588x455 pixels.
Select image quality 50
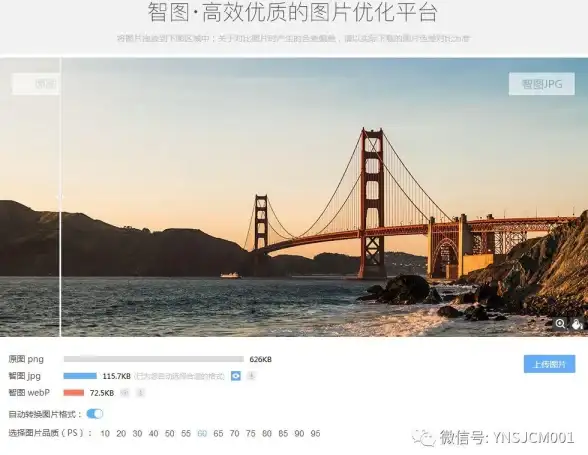(x=170, y=434)
